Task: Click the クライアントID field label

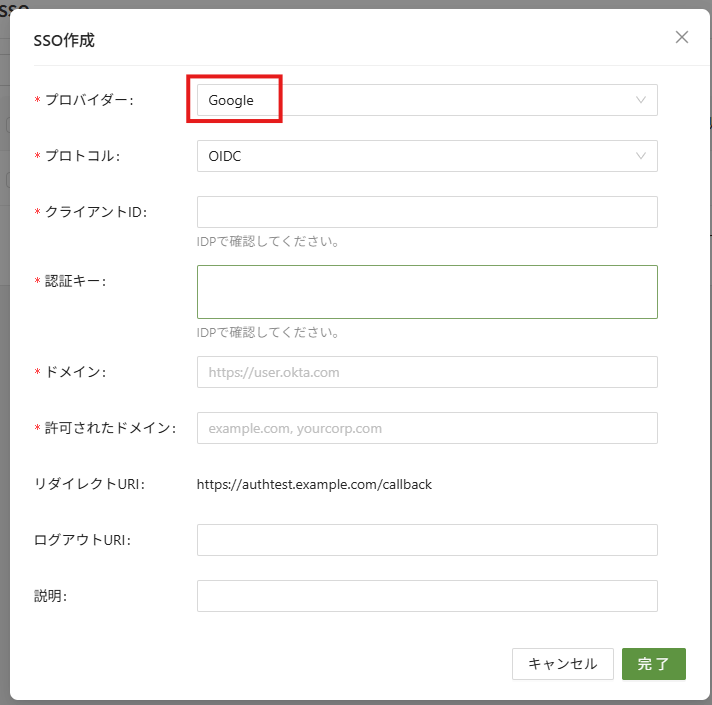Action: point(96,212)
